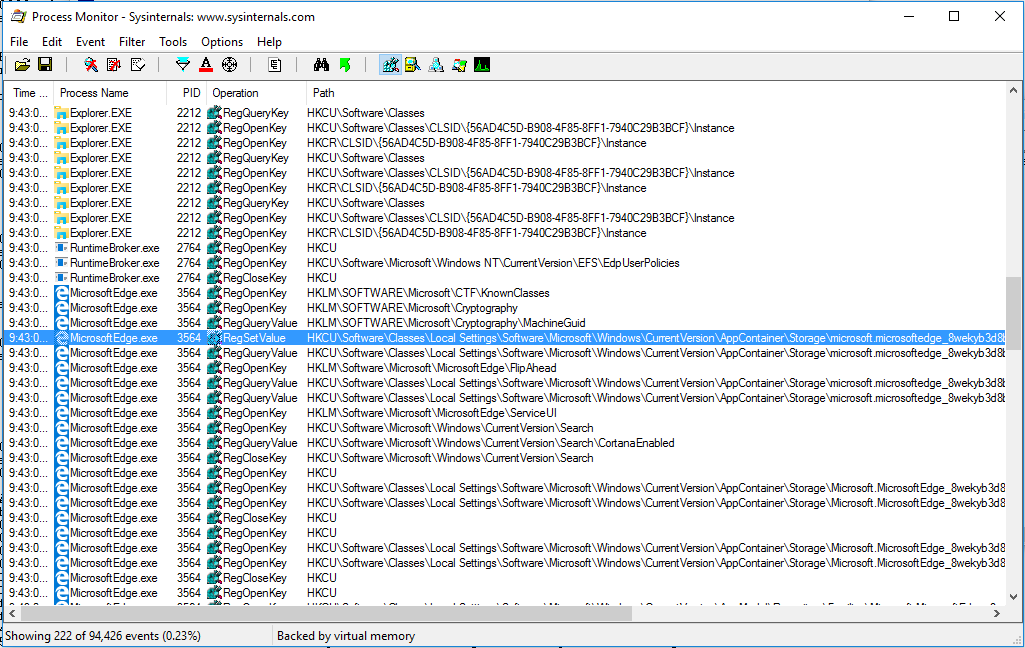Open the File menu
Image resolution: width=1025 pixels, height=648 pixels.
[x=19, y=42]
